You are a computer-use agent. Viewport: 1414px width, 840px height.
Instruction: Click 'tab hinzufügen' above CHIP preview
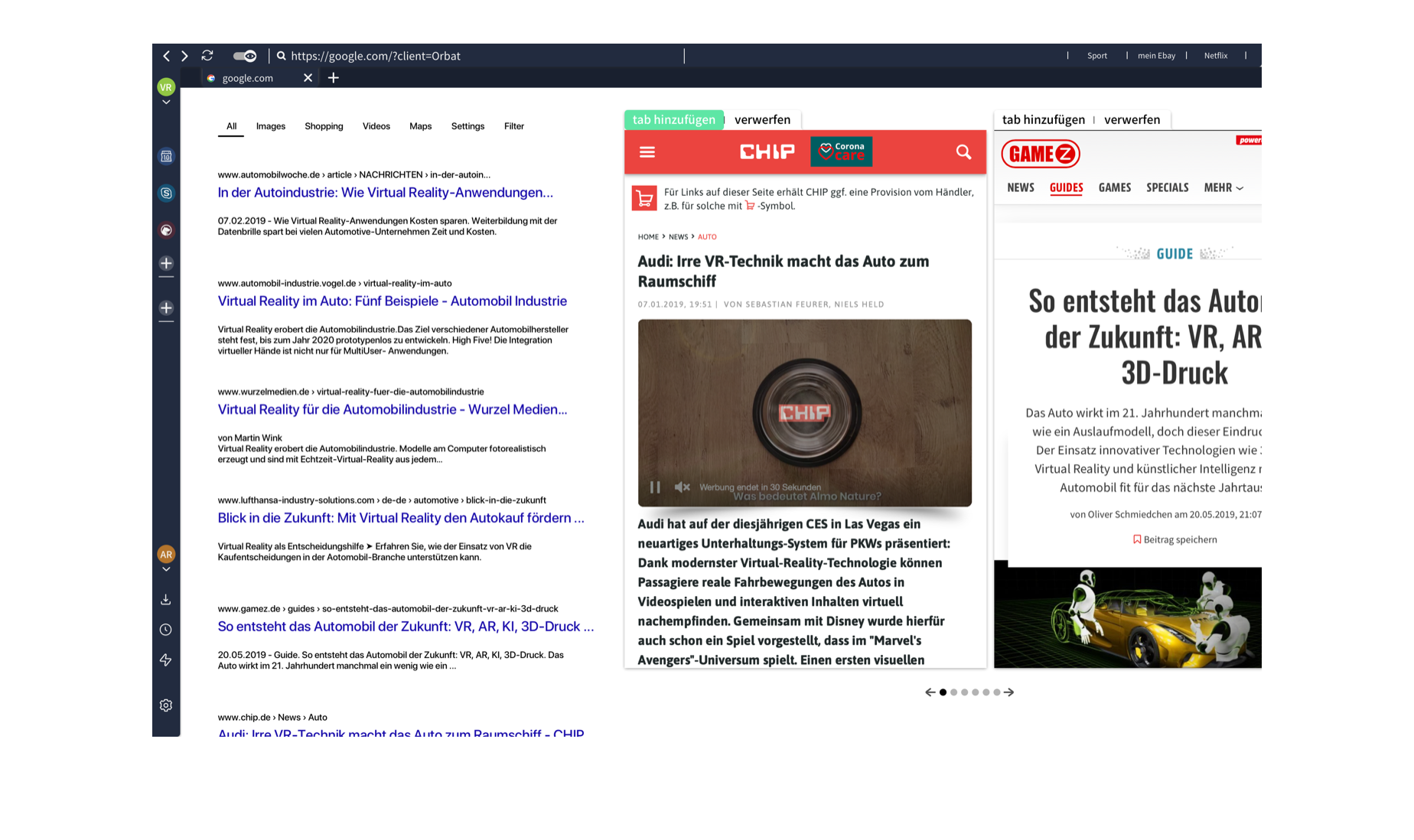click(673, 119)
